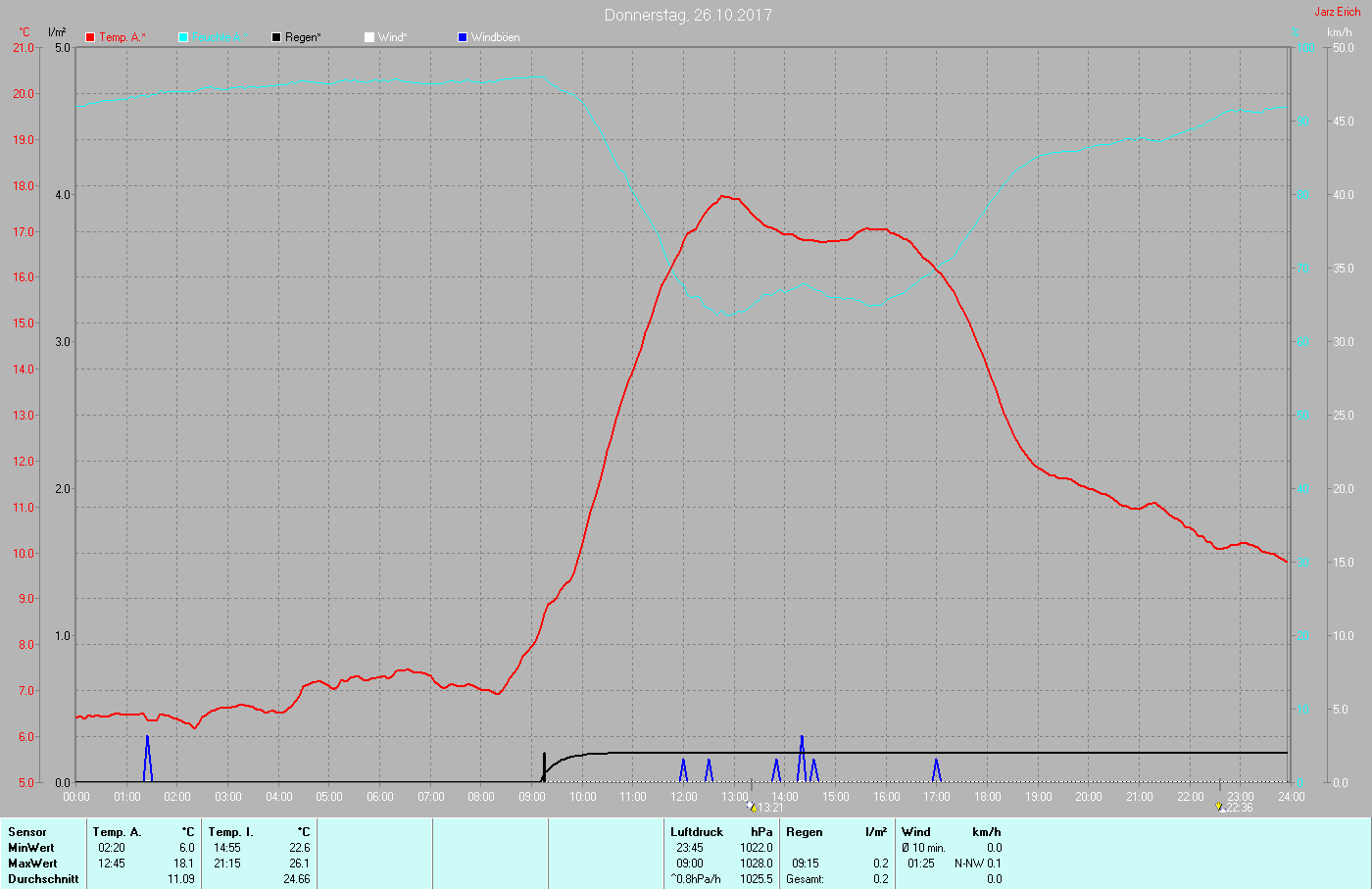Click the Temp. I. column header

(x=230, y=832)
